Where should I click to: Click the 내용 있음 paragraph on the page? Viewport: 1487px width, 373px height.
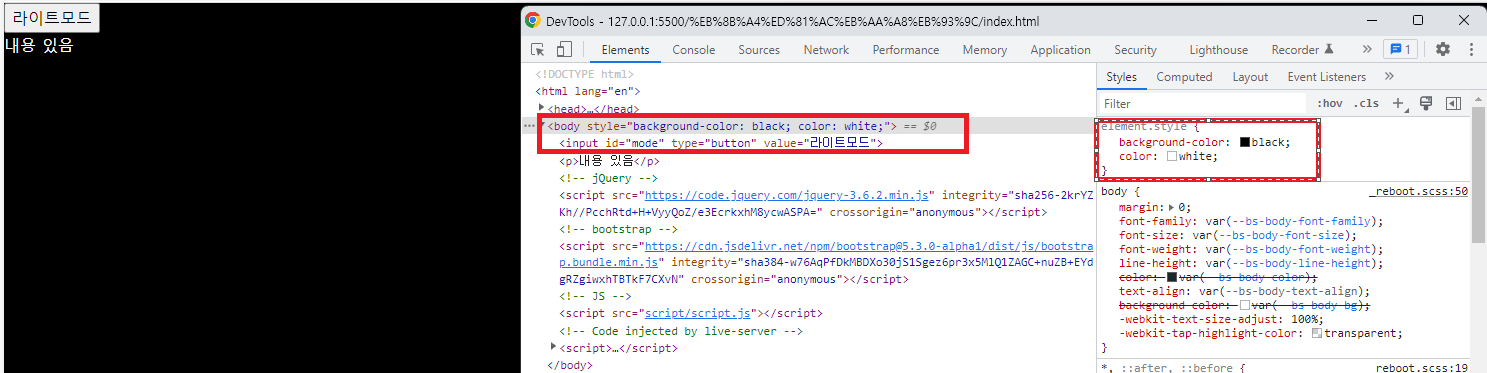39,45
